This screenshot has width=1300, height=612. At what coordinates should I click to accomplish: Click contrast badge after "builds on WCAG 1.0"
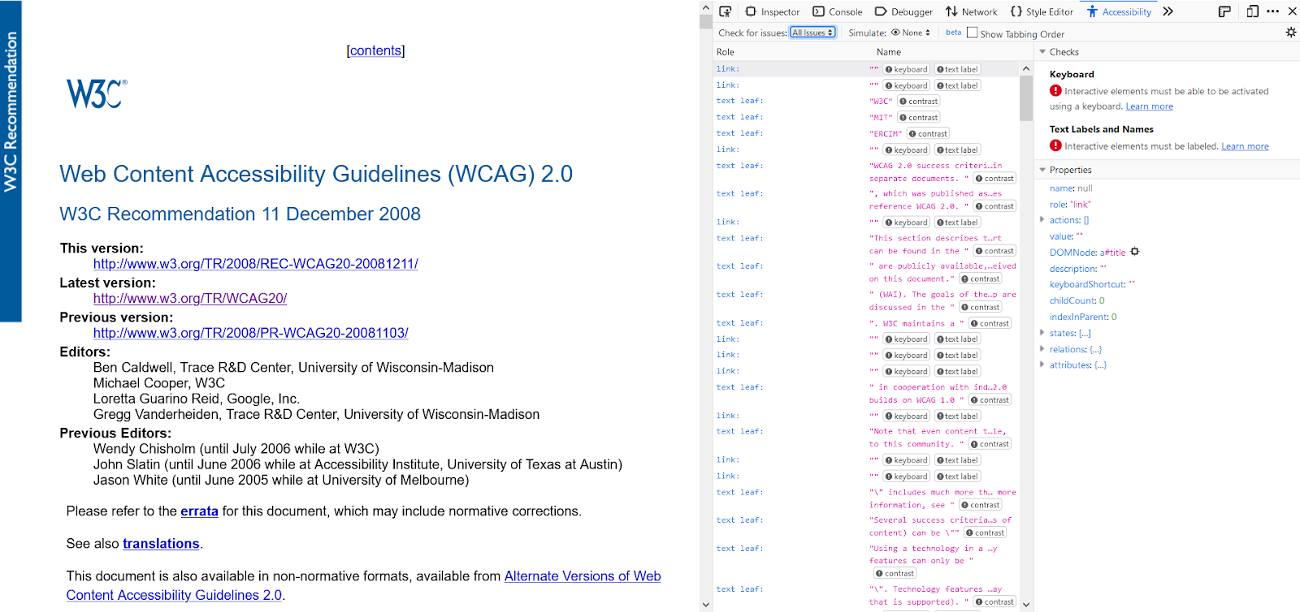point(990,400)
